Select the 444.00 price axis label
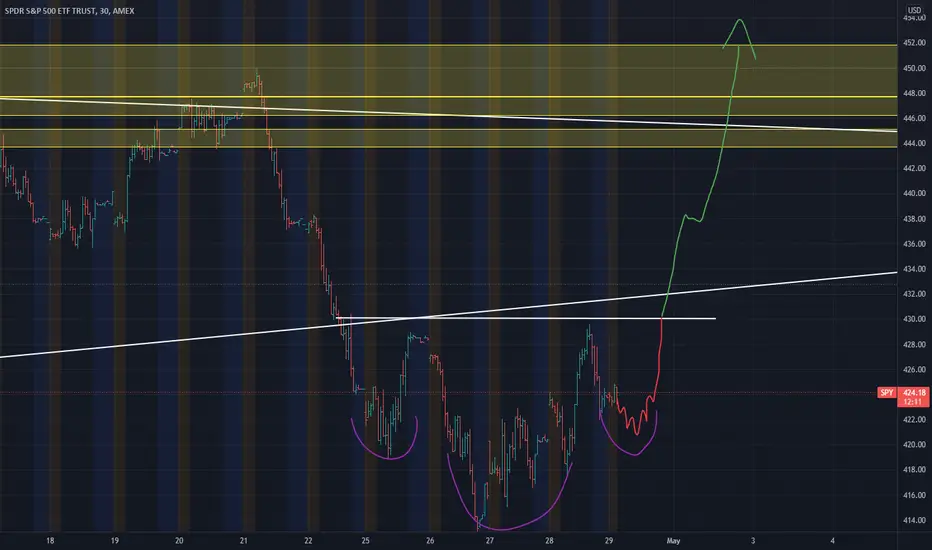Screen dimensions: 932x550 [914, 143]
